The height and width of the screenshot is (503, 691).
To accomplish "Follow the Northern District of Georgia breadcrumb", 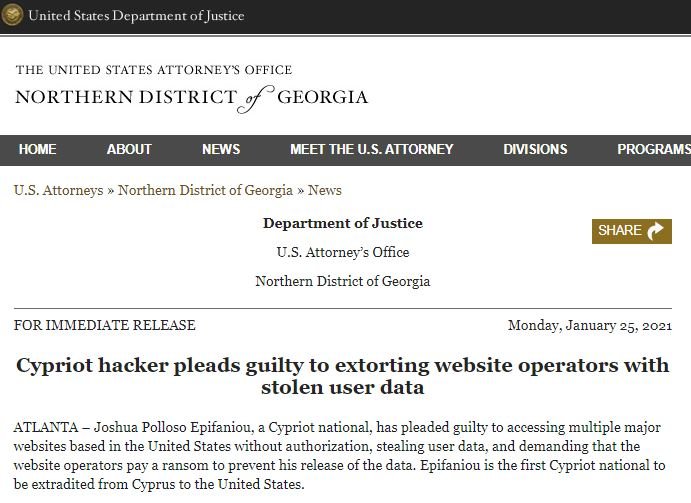I will [205, 190].
